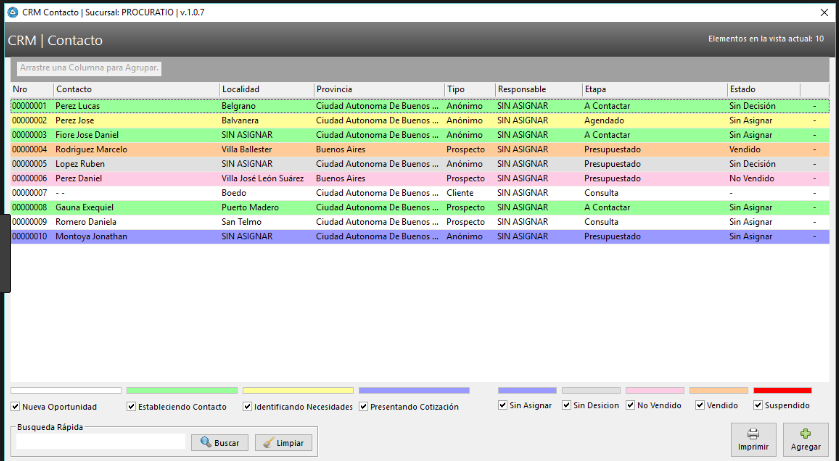Focus the Busqueda Rápida text field
839x461 pixels.
point(101,442)
